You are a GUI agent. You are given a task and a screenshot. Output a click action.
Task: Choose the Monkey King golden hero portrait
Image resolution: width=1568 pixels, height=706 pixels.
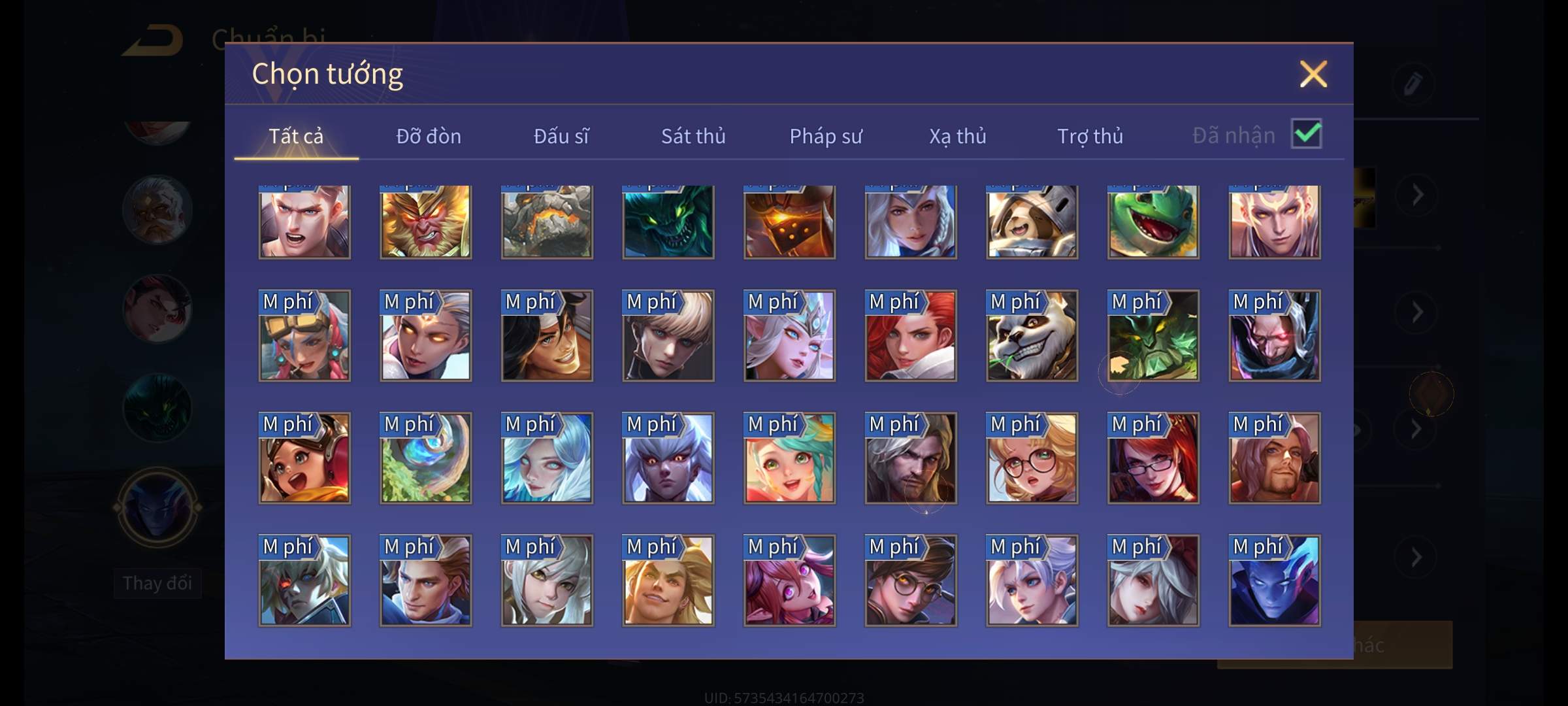click(425, 222)
